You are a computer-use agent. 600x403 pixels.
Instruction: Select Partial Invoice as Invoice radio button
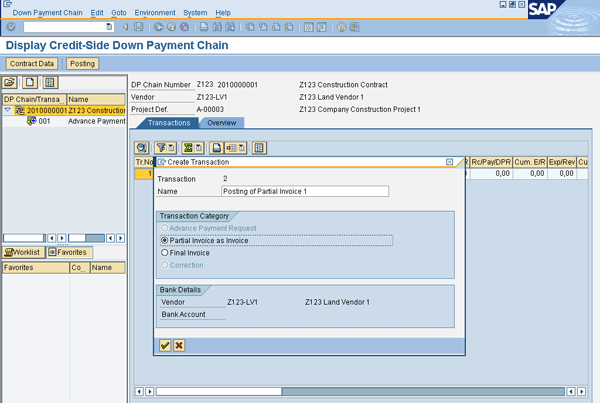[x=165, y=240]
